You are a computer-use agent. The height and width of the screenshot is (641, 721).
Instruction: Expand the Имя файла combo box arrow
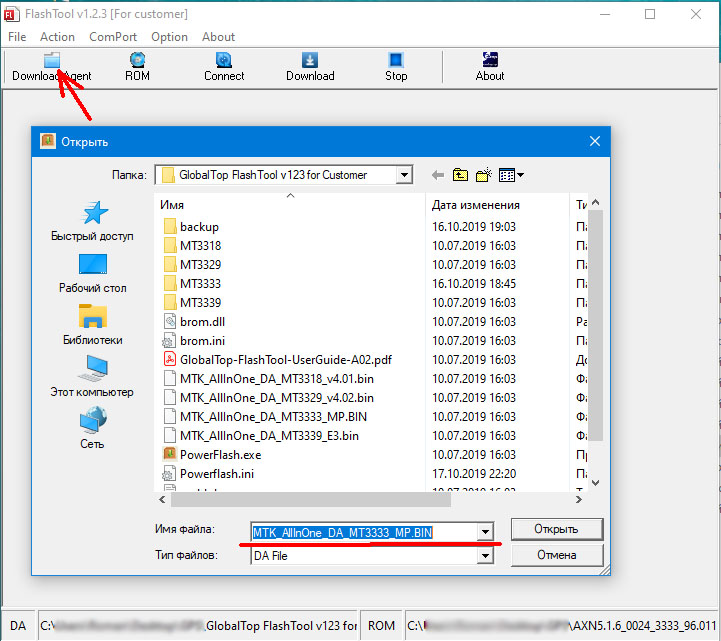486,531
